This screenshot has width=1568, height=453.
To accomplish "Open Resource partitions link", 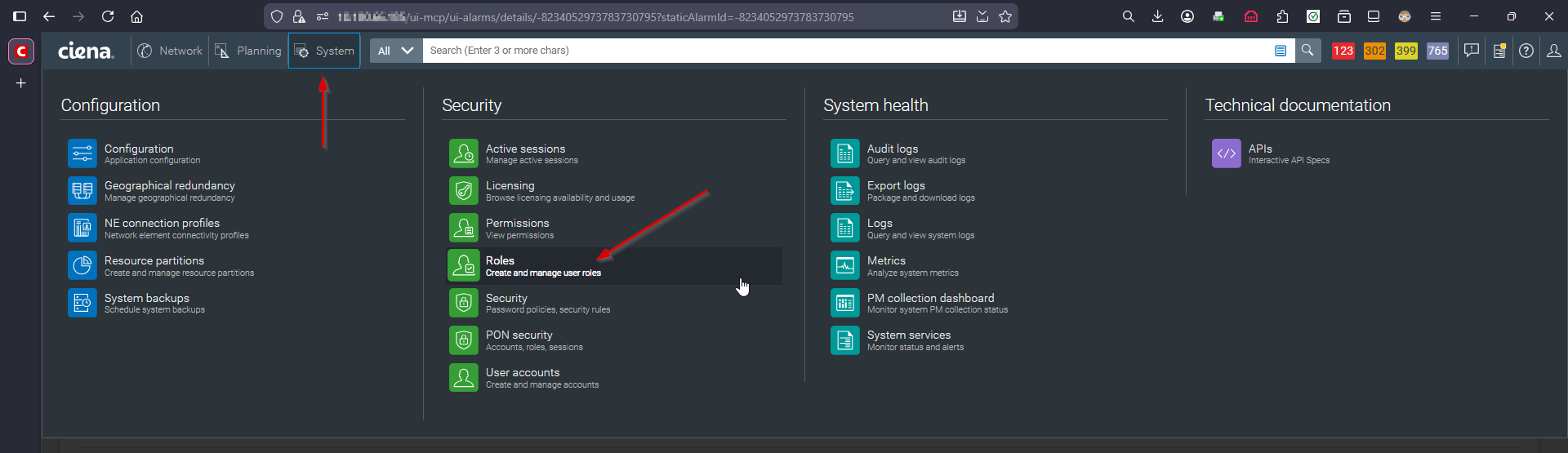I will 154,260.
